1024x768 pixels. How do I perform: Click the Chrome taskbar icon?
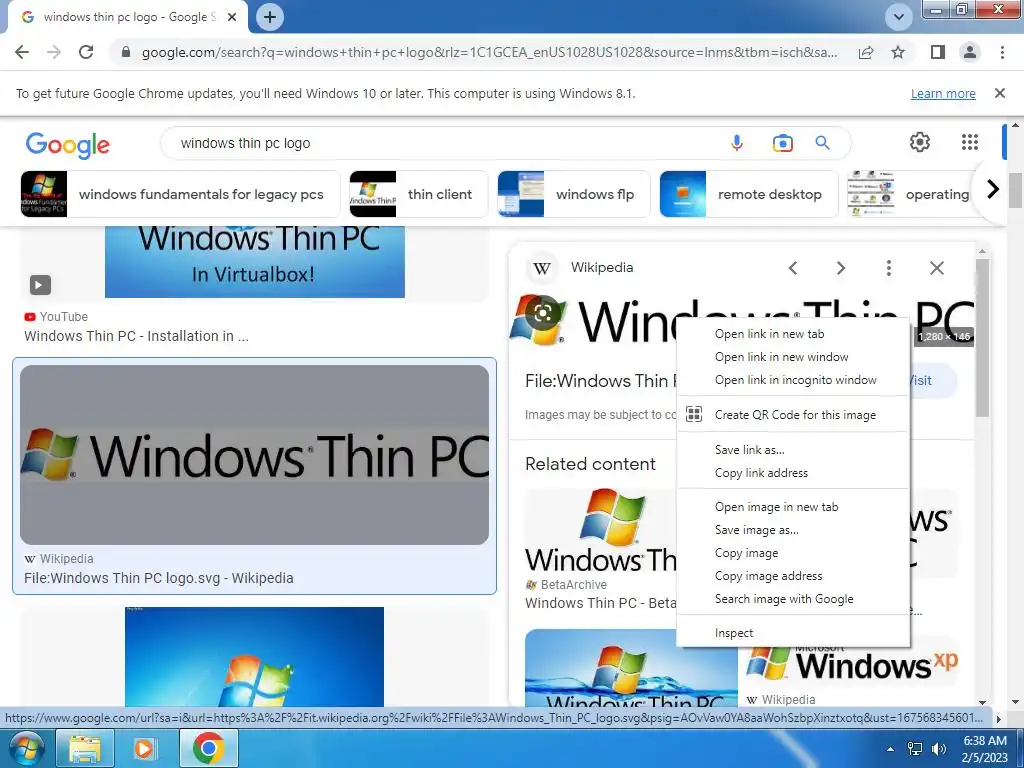208,748
